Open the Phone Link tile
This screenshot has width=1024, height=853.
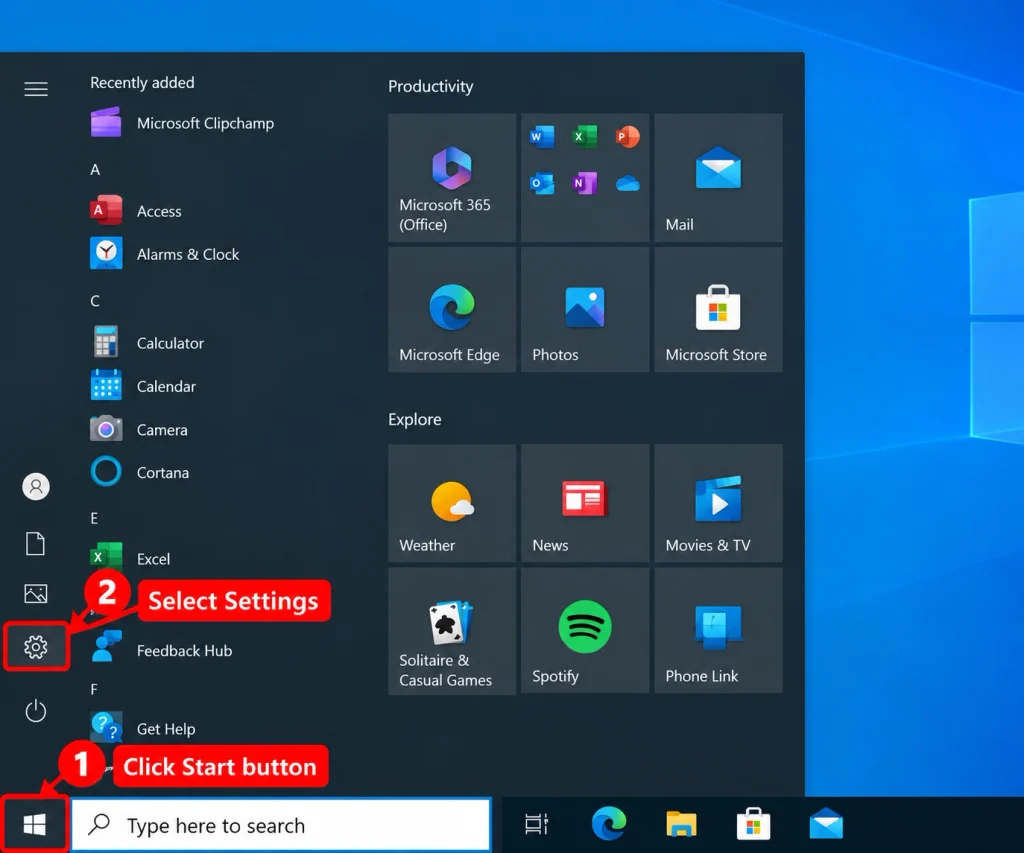click(x=718, y=631)
